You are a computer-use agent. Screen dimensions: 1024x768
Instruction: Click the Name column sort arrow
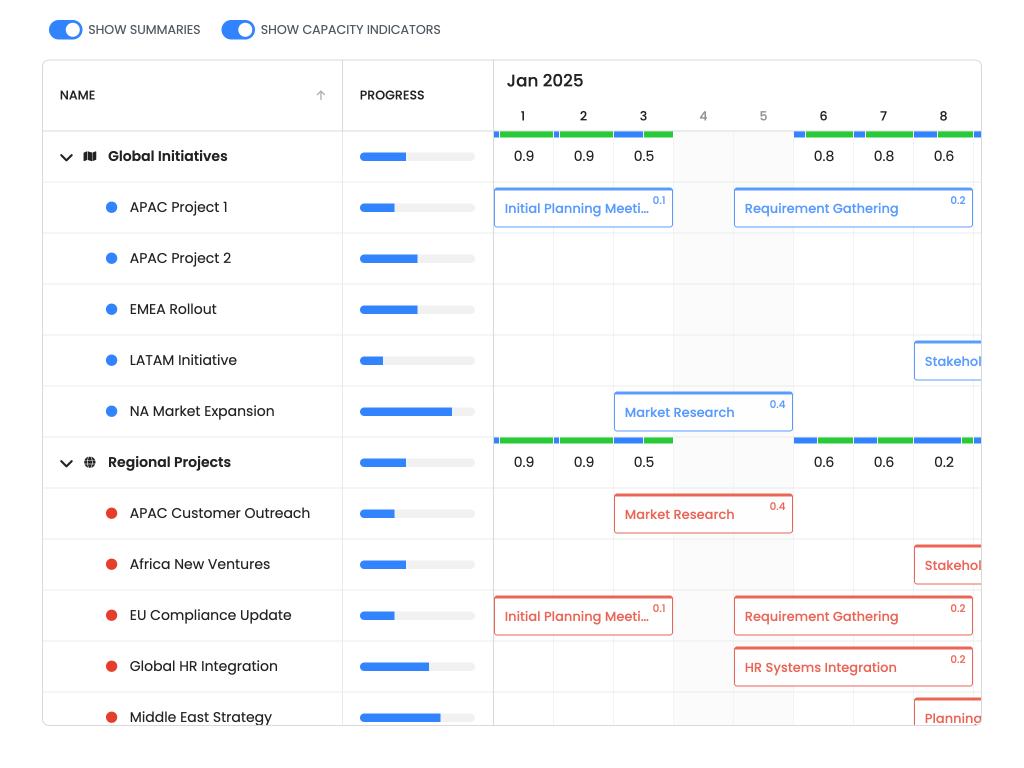(x=321, y=95)
